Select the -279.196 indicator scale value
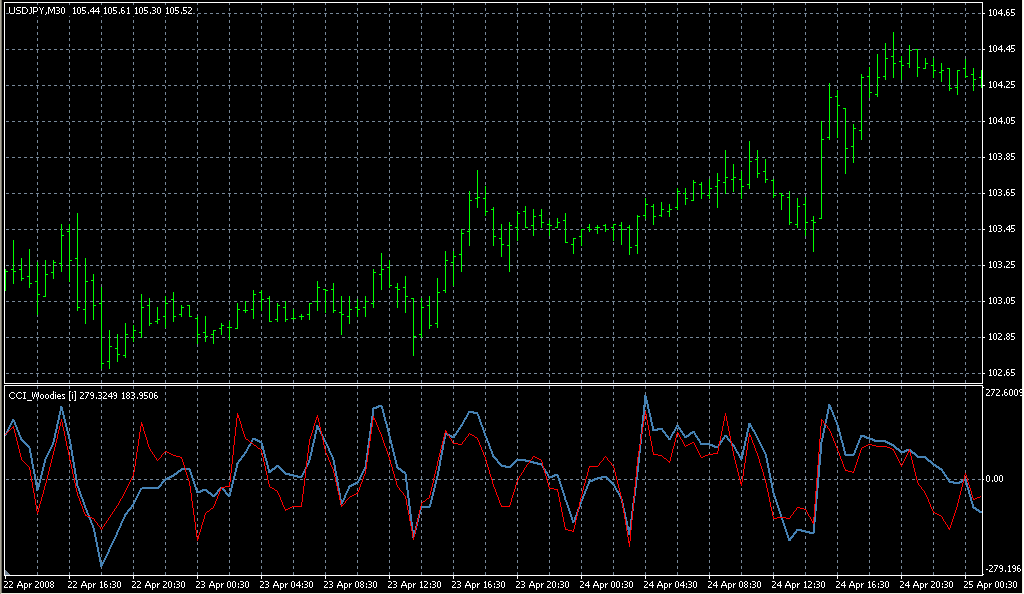This screenshot has width=1024, height=594. tap(1004, 568)
